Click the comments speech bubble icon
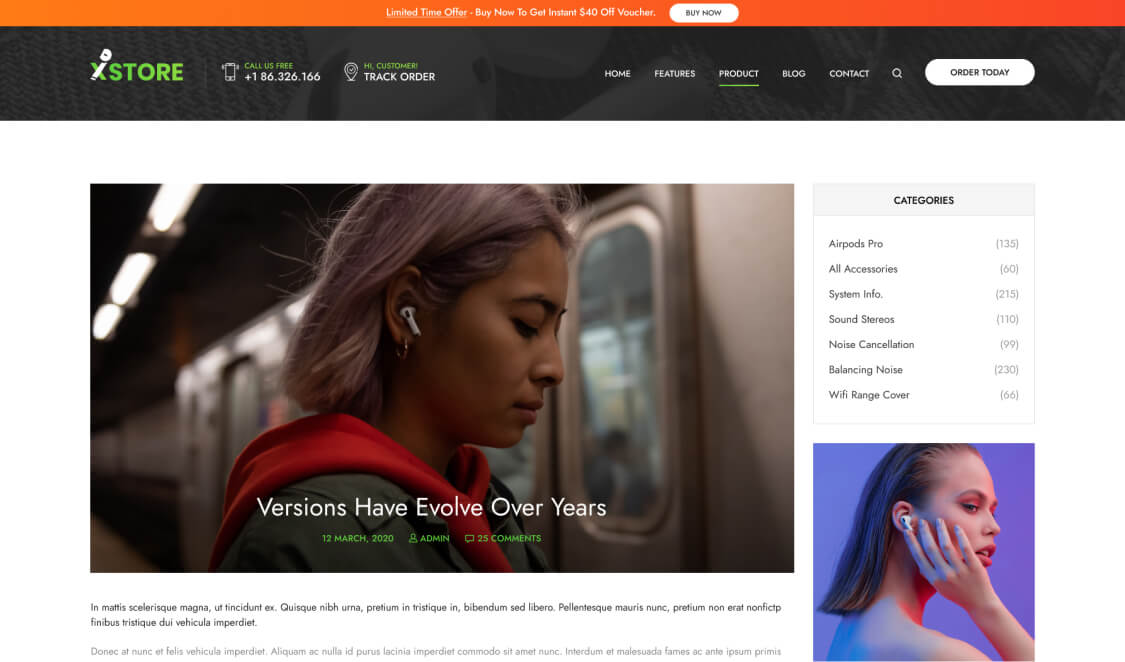1125x662 pixels. pos(469,538)
